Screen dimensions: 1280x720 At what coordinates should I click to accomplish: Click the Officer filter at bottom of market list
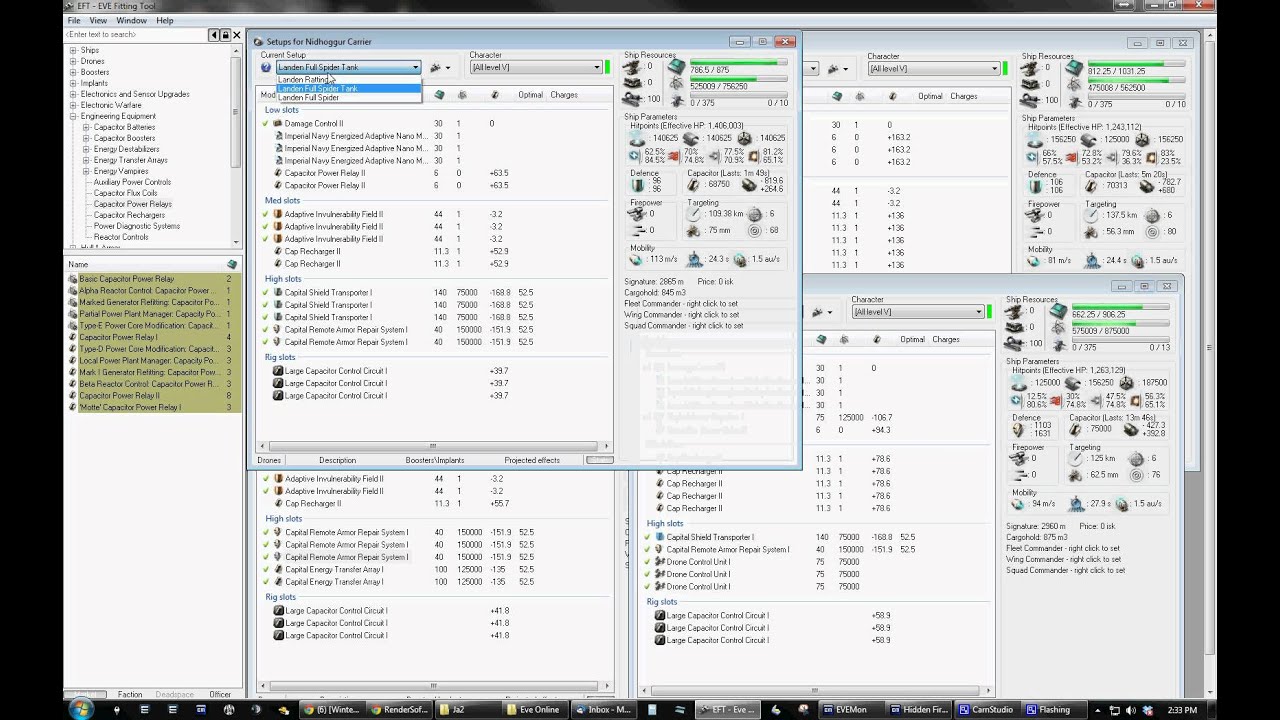pyautogui.click(x=220, y=694)
